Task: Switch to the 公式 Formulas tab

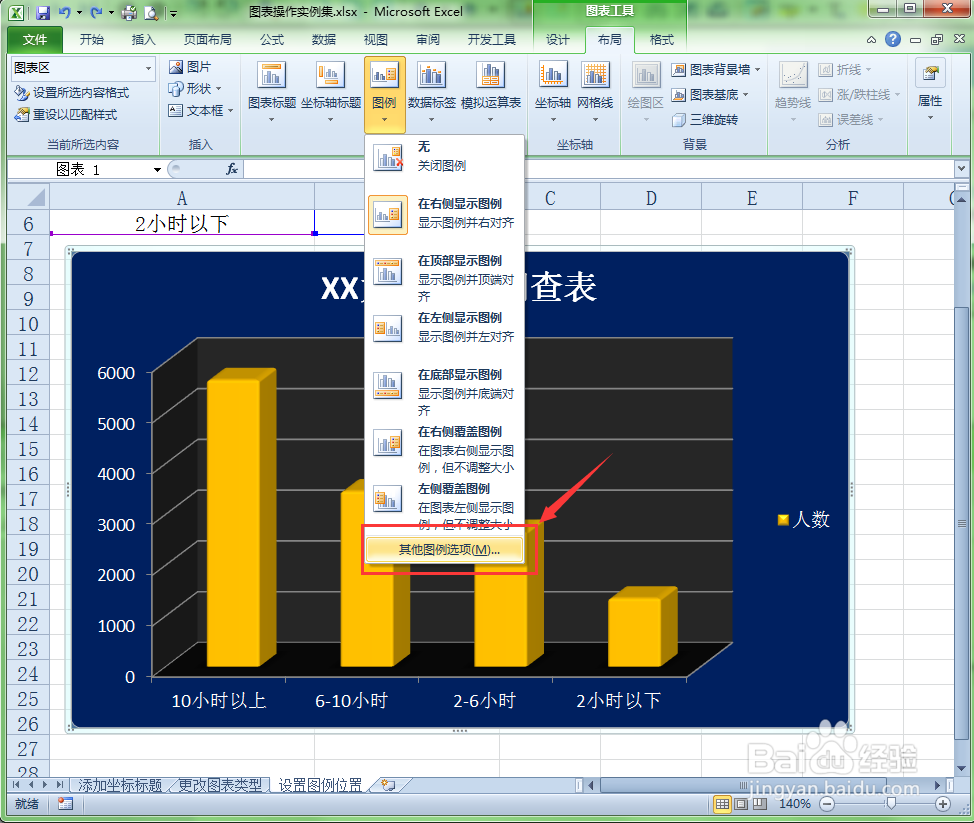Action: tap(271, 40)
